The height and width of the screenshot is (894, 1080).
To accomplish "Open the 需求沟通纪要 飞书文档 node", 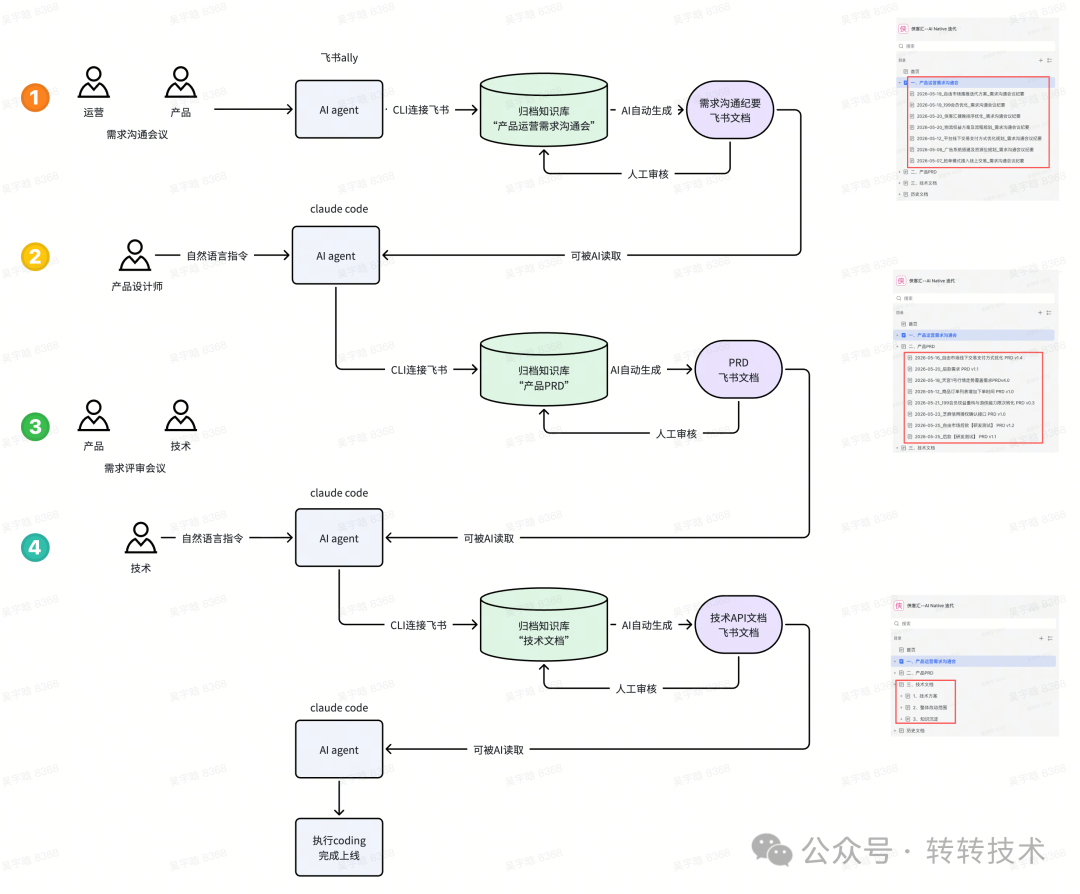I will click(x=730, y=110).
